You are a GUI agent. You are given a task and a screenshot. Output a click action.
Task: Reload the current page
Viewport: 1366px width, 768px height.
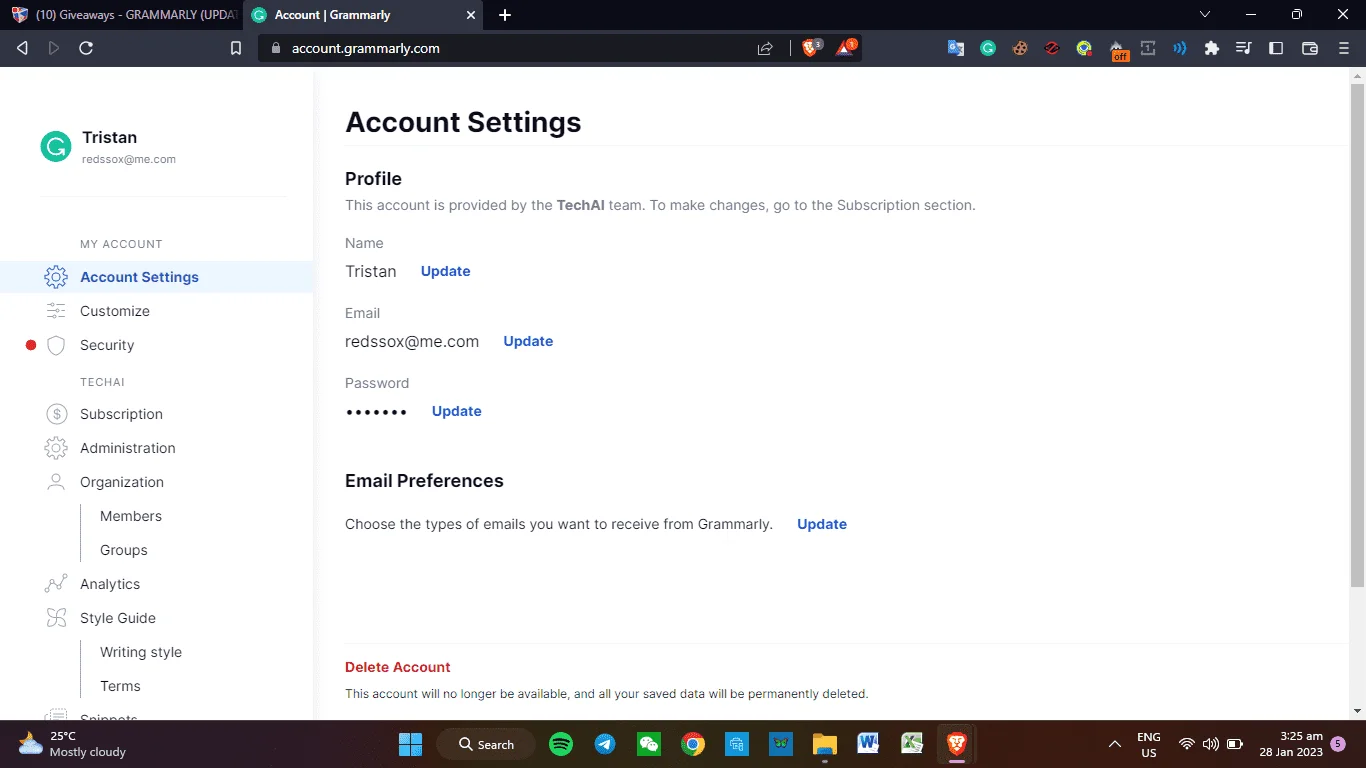coord(86,48)
